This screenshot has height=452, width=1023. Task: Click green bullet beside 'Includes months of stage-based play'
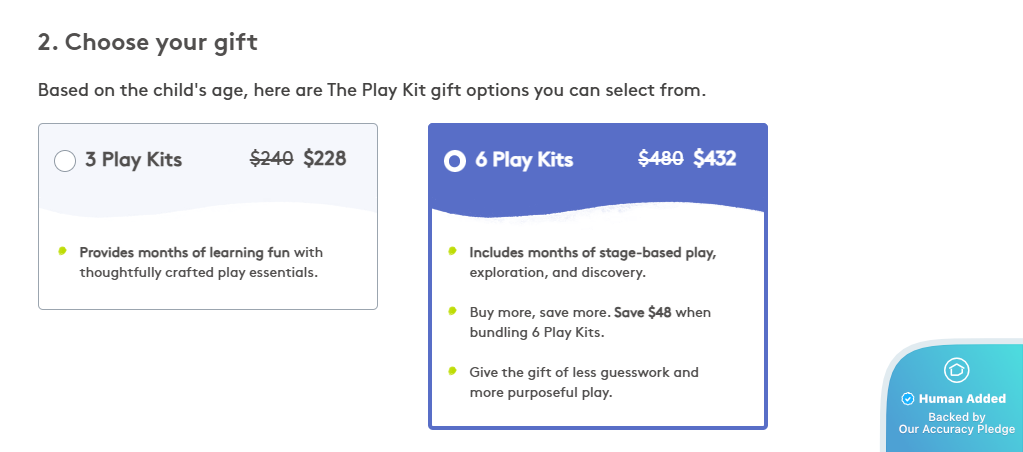[453, 250]
